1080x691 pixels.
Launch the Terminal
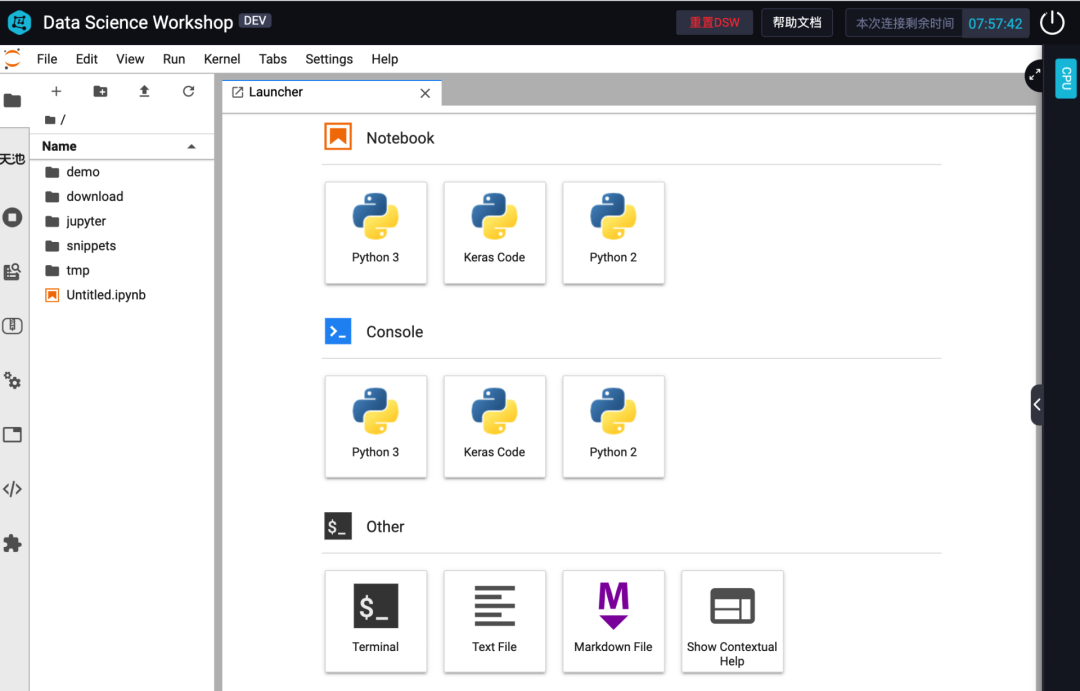(375, 621)
